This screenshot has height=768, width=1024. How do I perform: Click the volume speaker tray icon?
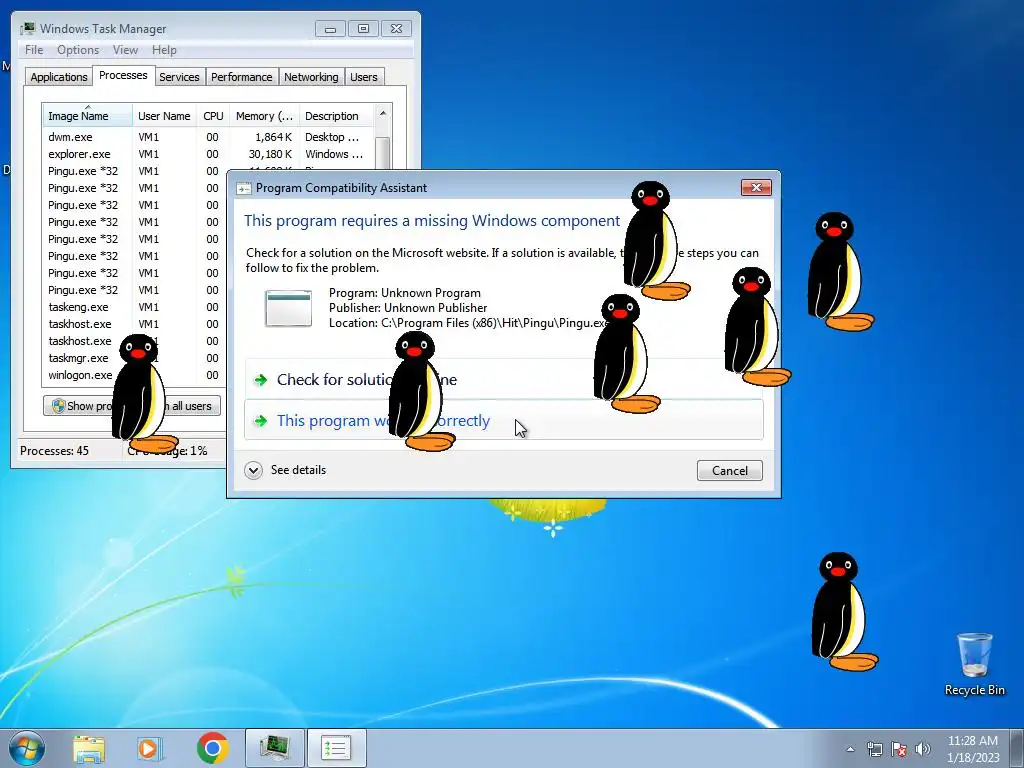coord(923,749)
